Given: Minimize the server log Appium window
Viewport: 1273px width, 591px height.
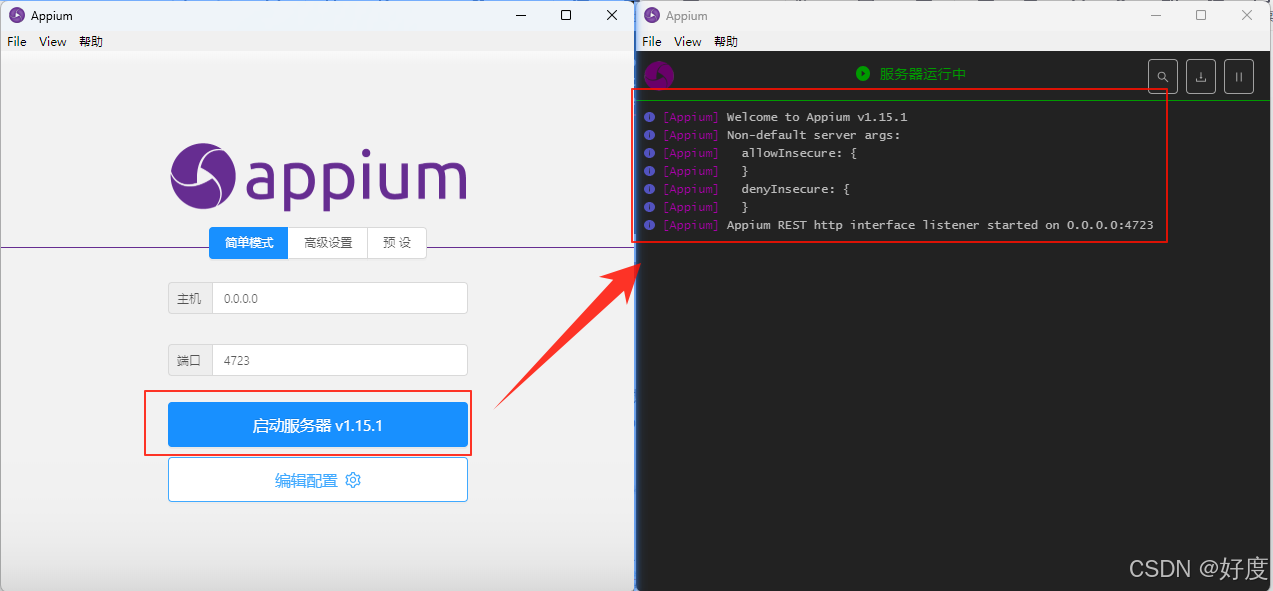Looking at the screenshot, I should (x=1155, y=15).
